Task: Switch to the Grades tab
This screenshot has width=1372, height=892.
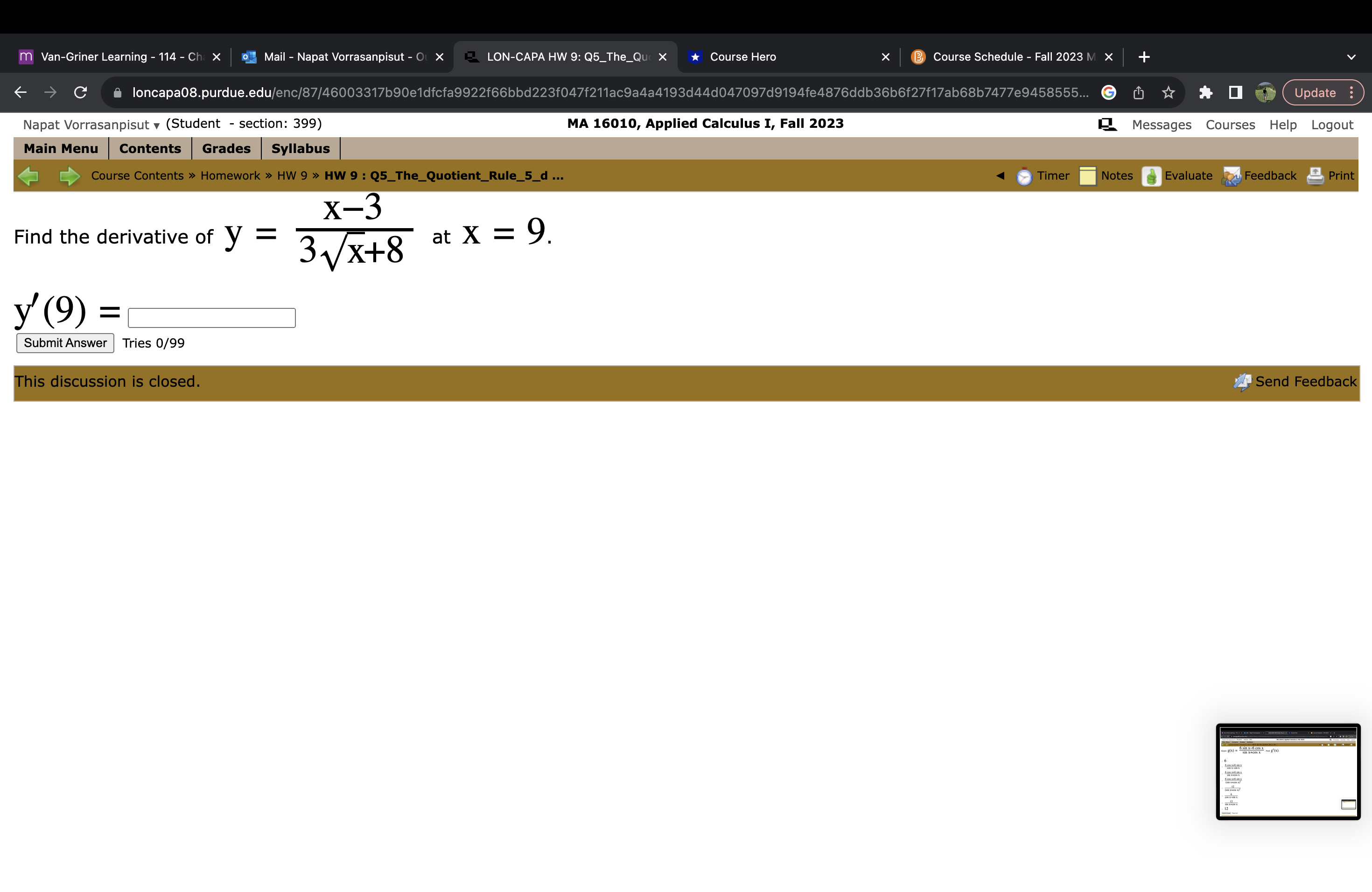Action: coord(226,148)
